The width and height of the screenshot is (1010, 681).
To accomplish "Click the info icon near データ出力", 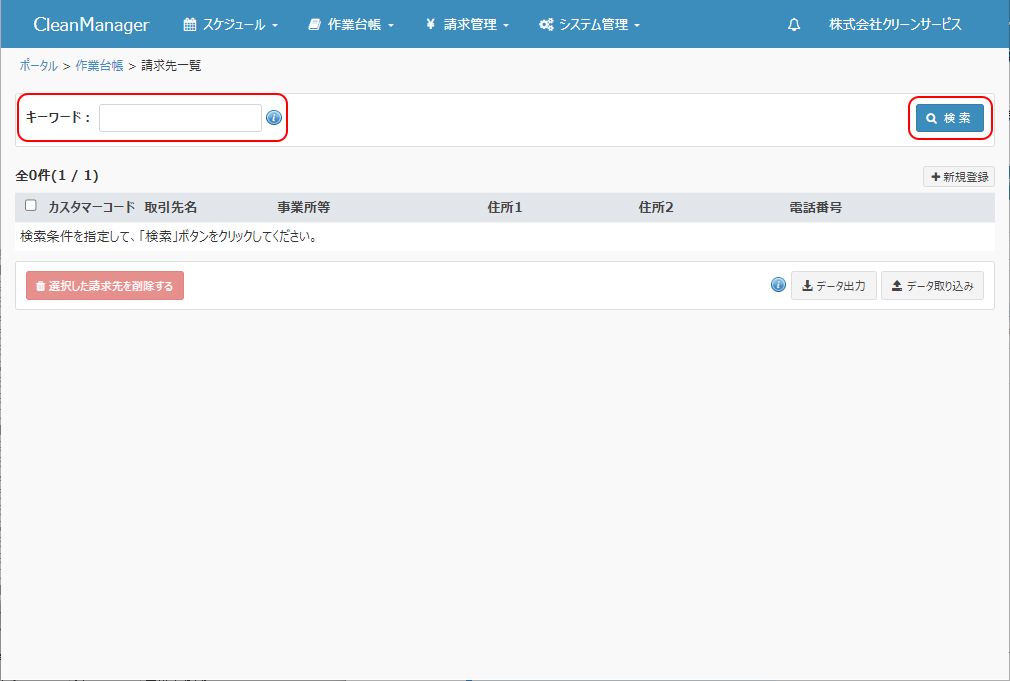I will click(778, 285).
